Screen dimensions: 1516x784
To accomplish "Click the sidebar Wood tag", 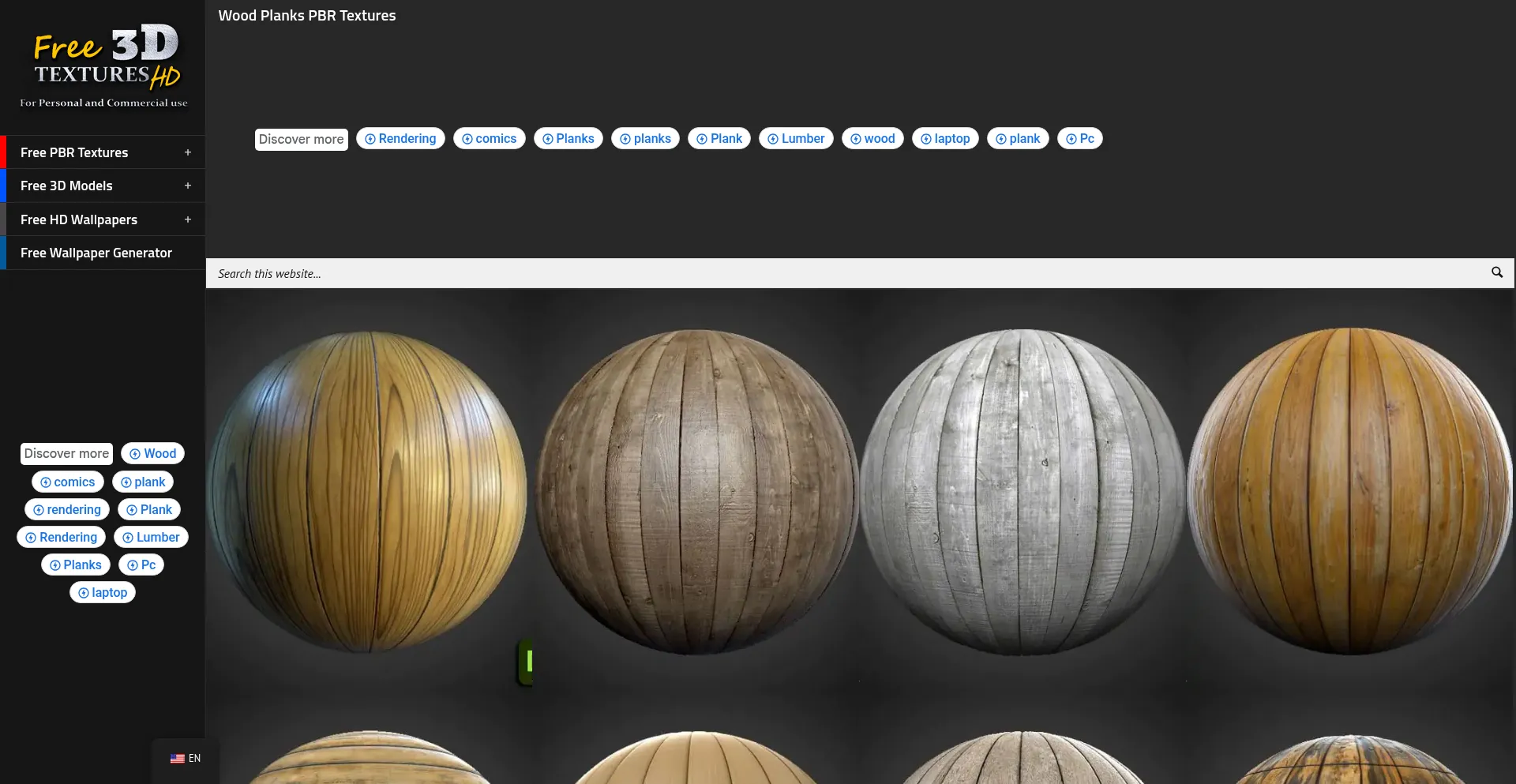I will [x=152, y=454].
